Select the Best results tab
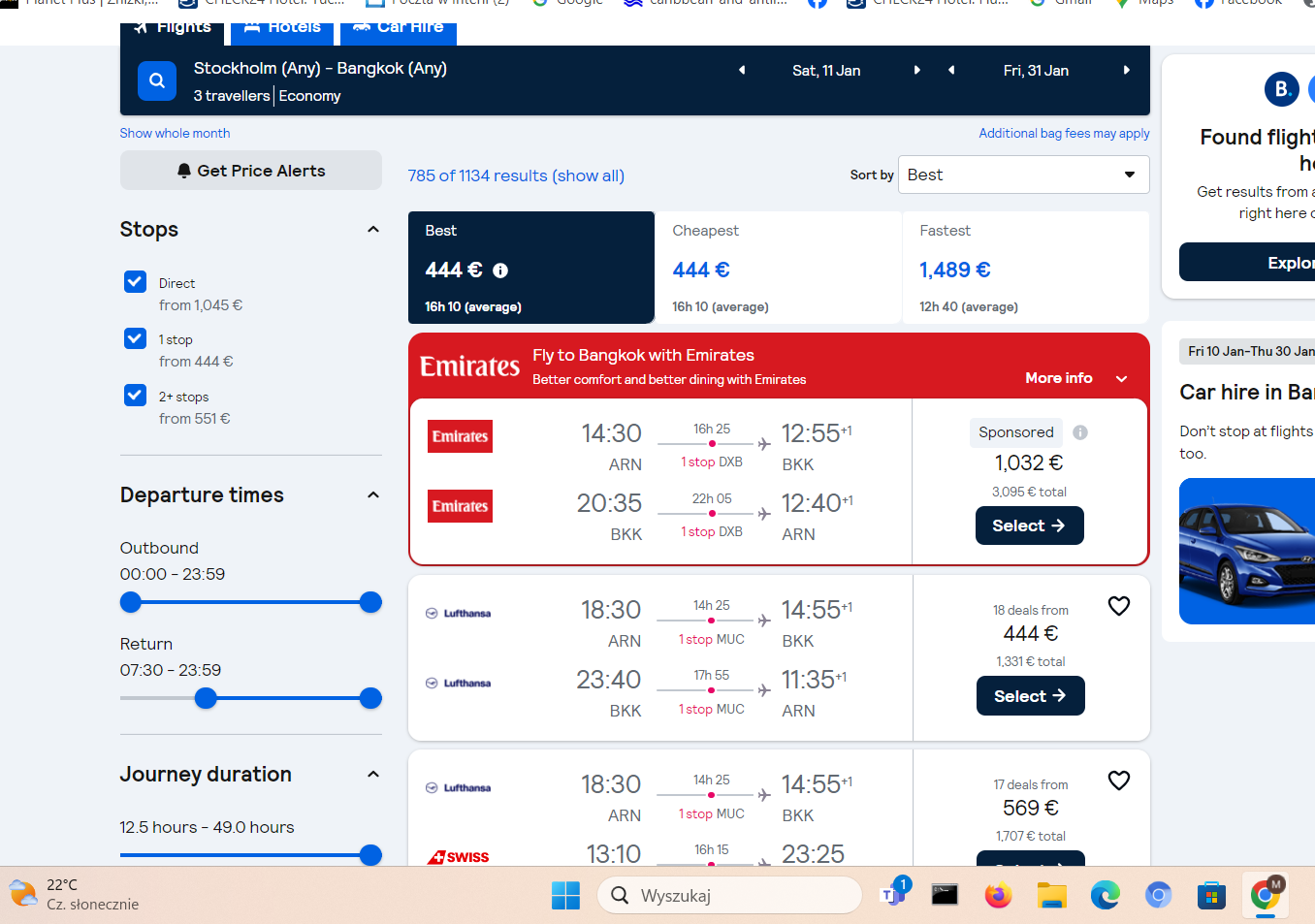 (531, 268)
